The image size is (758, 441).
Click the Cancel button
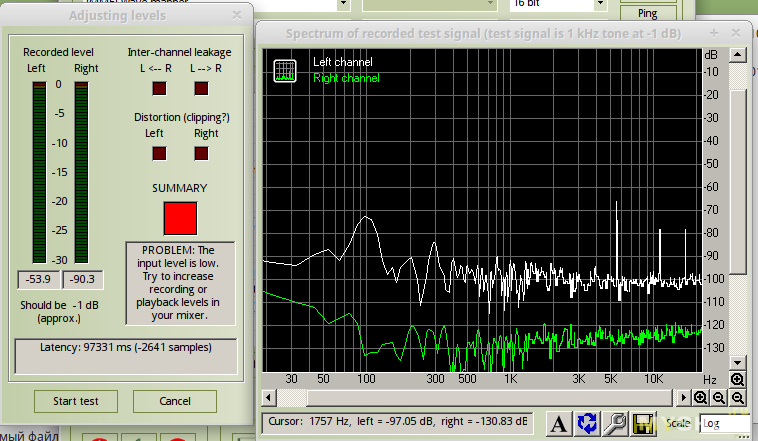[175, 401]
